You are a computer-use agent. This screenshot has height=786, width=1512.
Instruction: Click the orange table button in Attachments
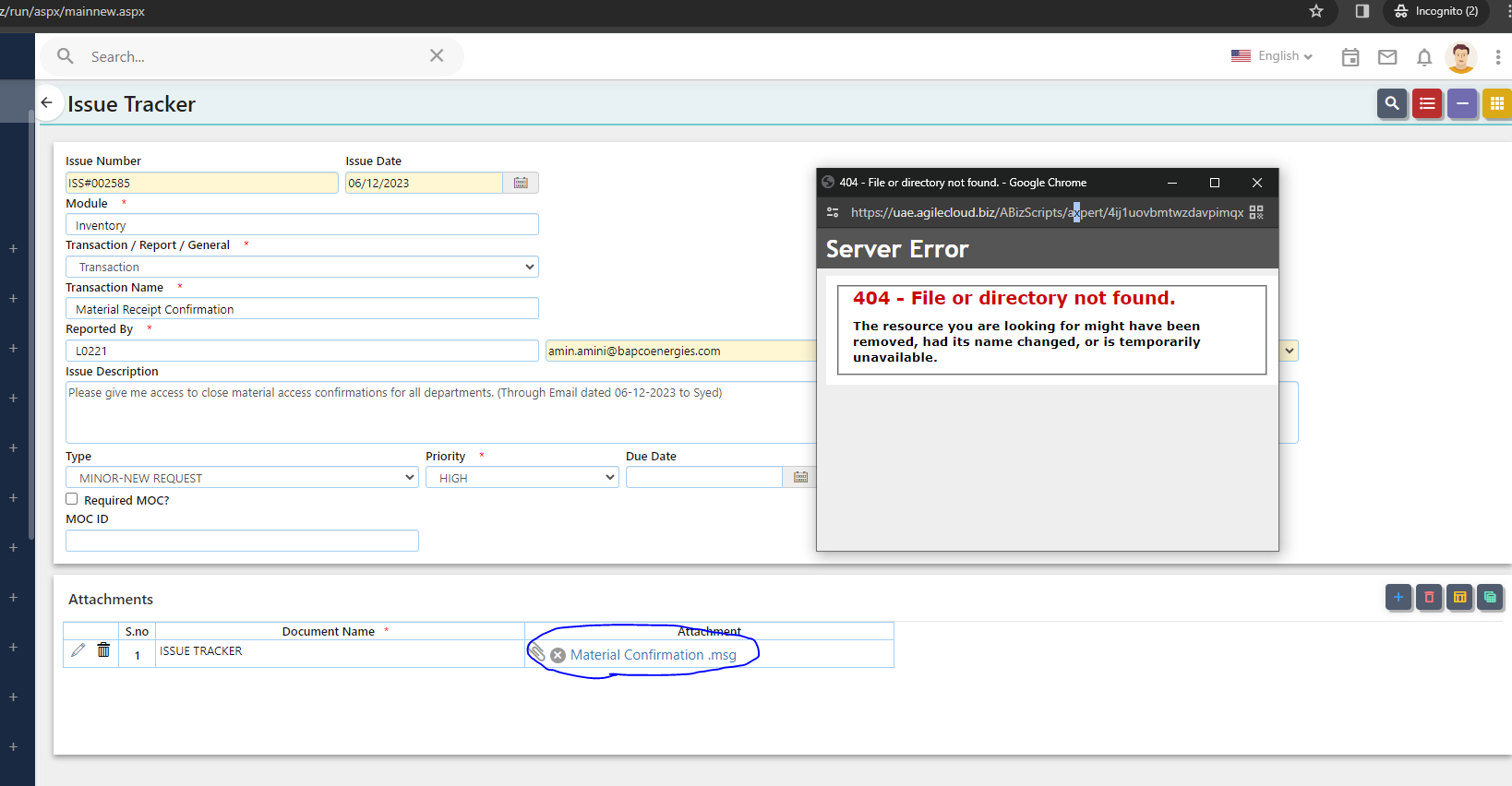click(1459, 598)
